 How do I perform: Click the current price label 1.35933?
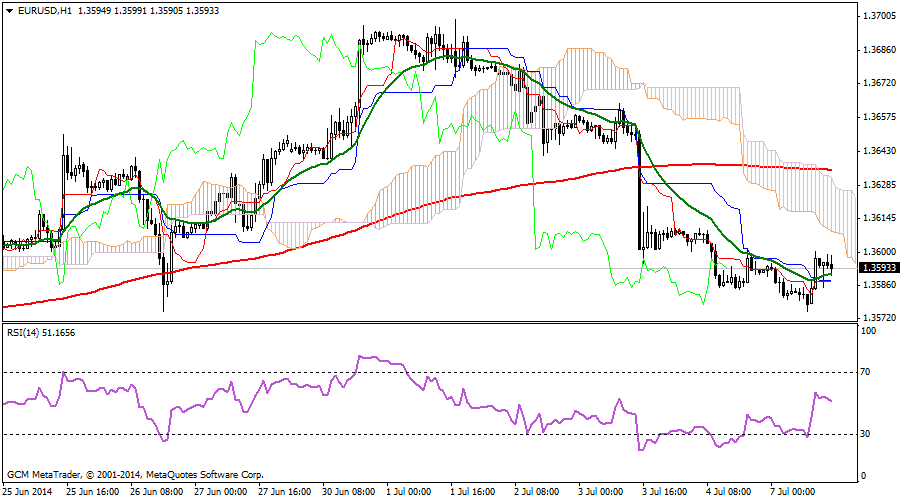(x=879, y=268)
